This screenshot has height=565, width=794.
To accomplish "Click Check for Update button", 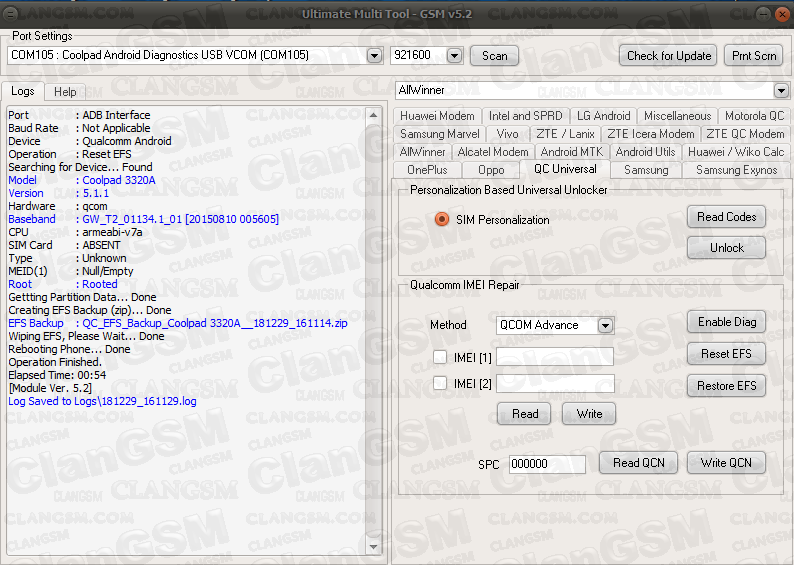I will click(x=668, y=56).
